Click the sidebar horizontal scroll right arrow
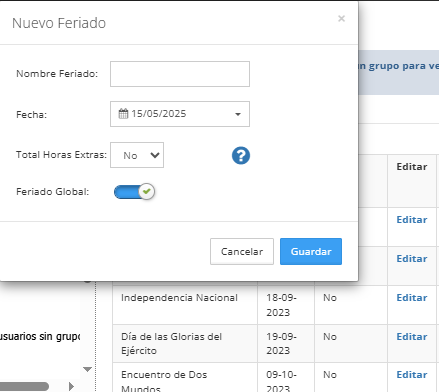 [x=71, y=386]
